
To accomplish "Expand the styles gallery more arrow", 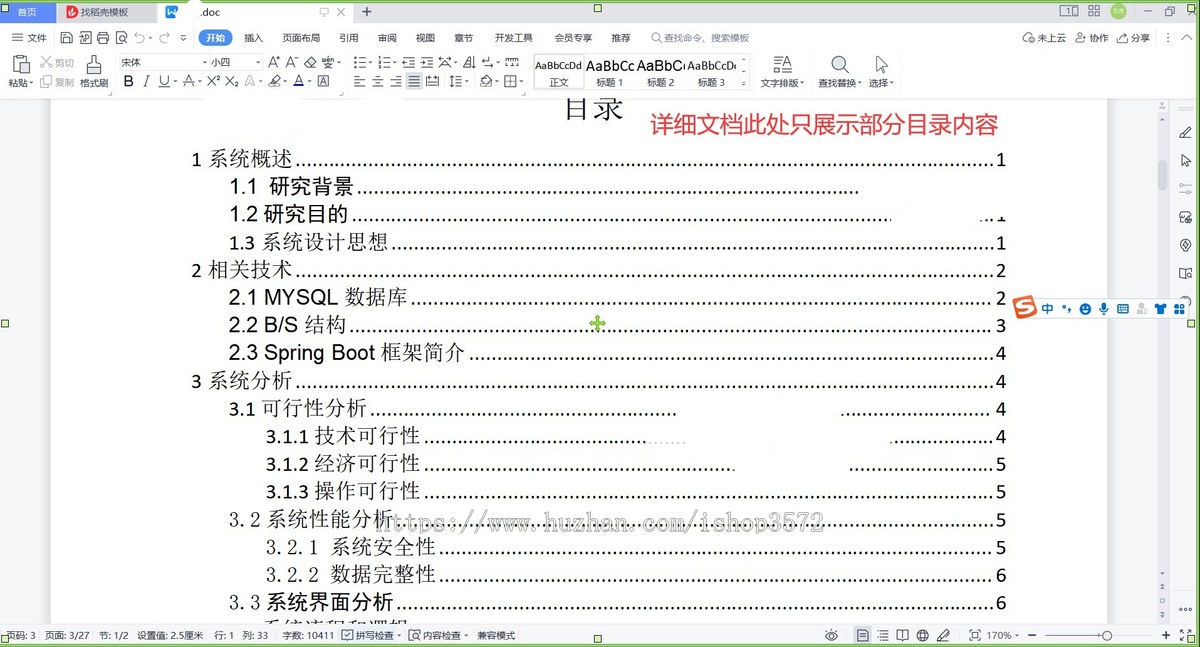I will [745, 83].
